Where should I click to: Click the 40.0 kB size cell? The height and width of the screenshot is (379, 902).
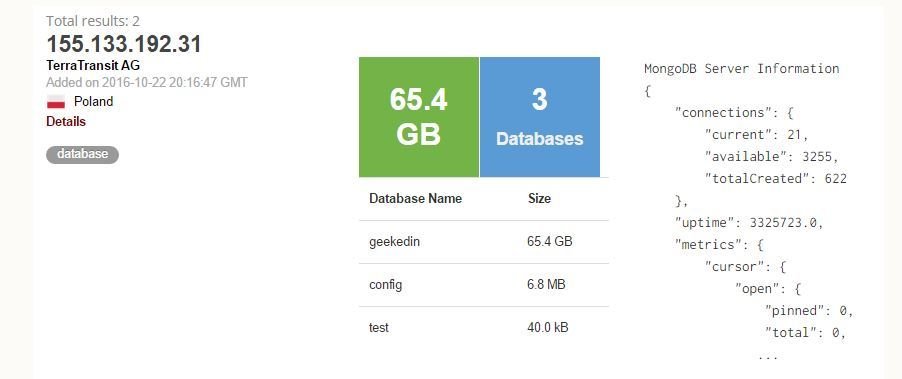coord(548,328)
